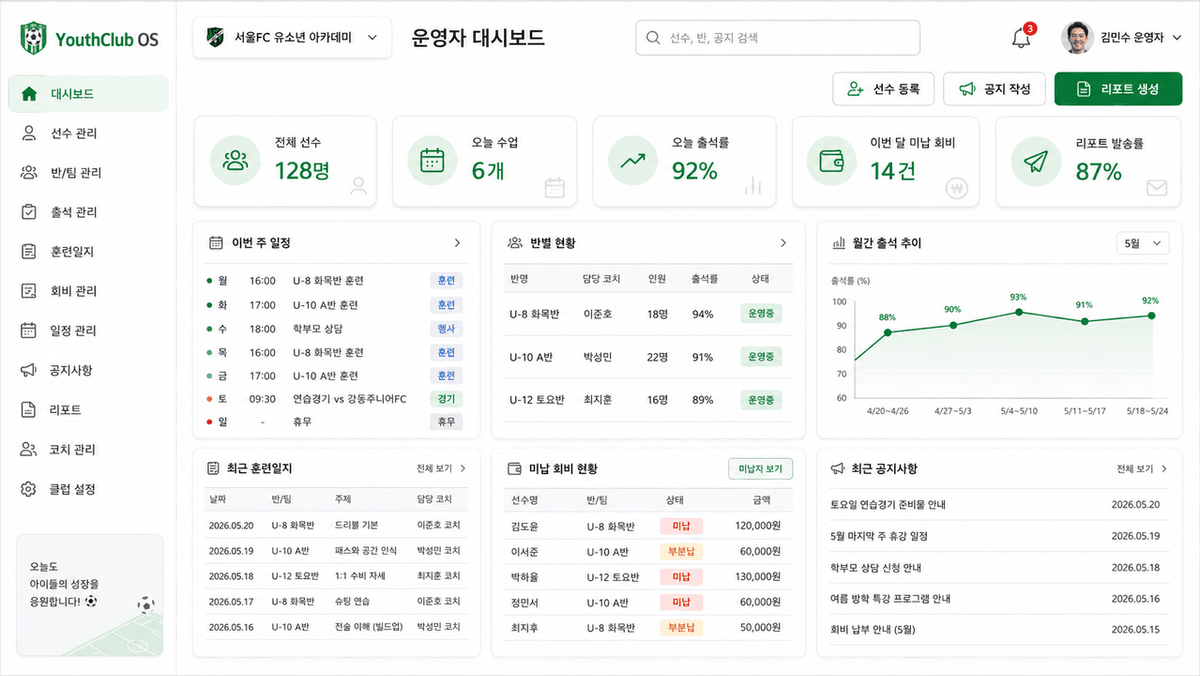Click the green 리포트 생성 button
This screenshot has height=676, width=1200.
1118,89
